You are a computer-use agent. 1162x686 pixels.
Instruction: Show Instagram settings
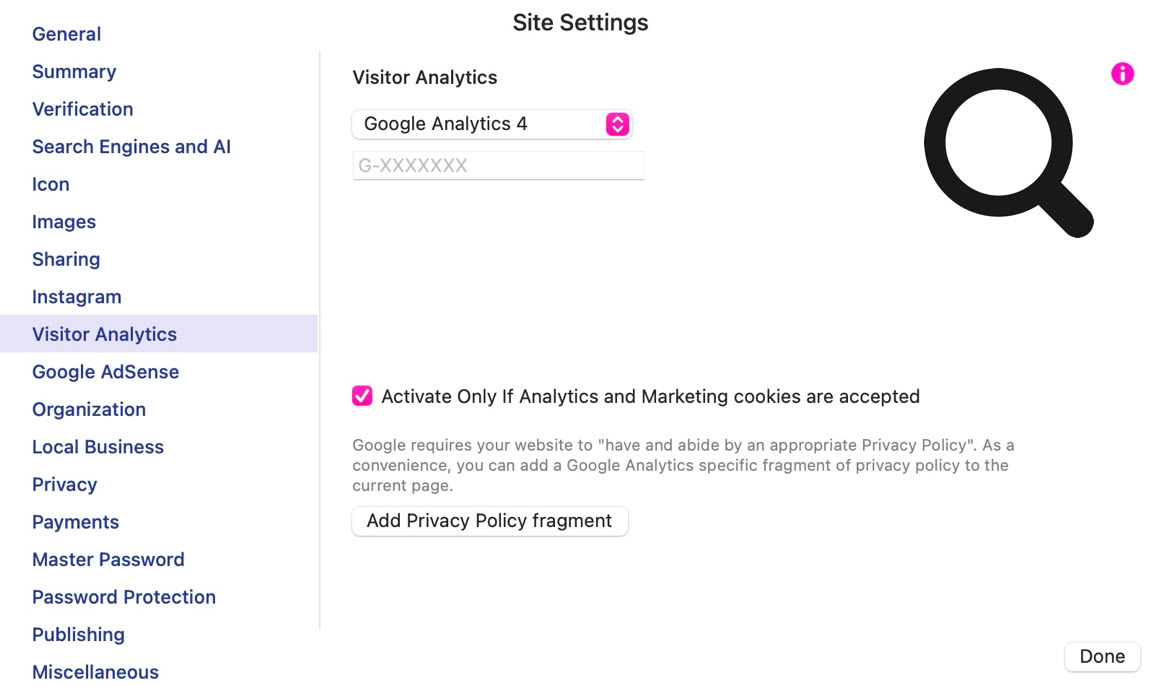tap(77, 297)
